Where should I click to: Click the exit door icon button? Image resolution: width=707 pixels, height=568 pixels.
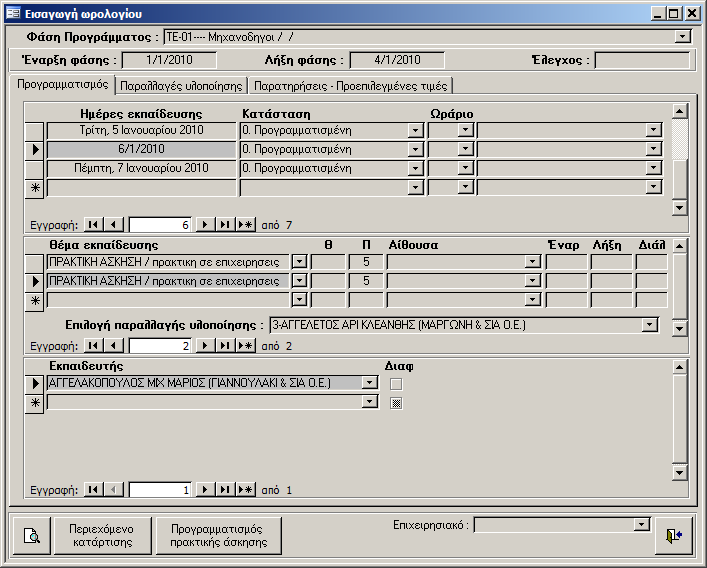674,536
